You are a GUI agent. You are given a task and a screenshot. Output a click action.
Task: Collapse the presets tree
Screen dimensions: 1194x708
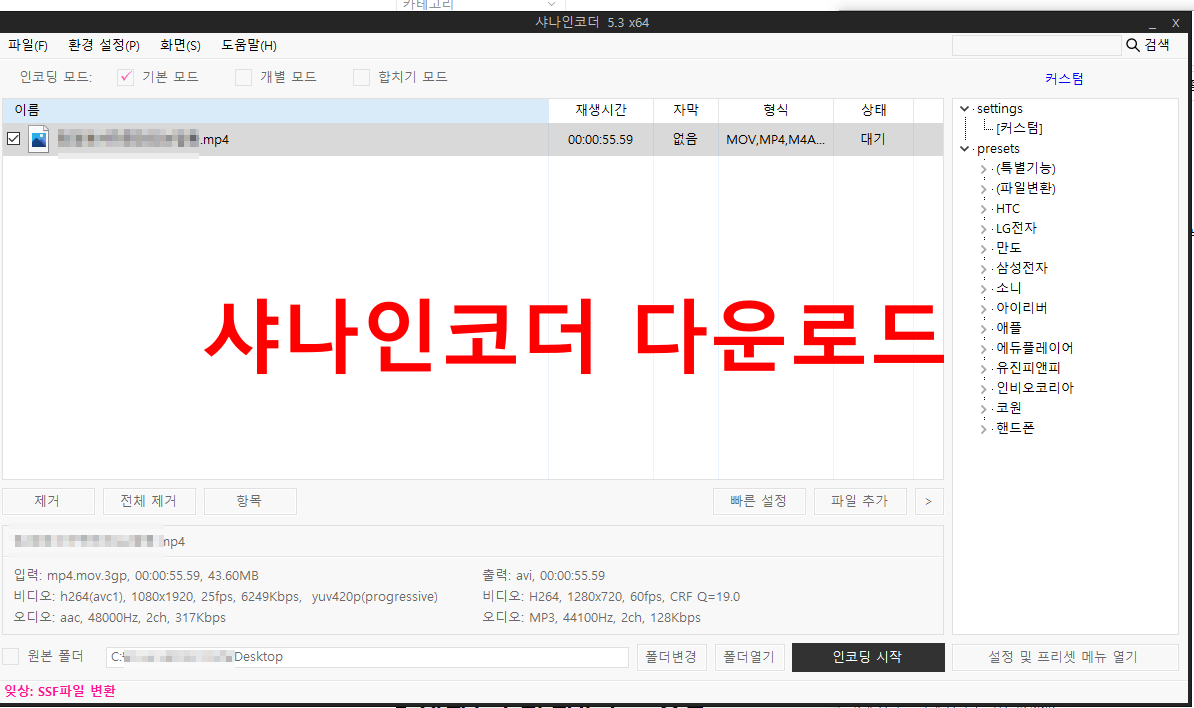coord(964,147)
